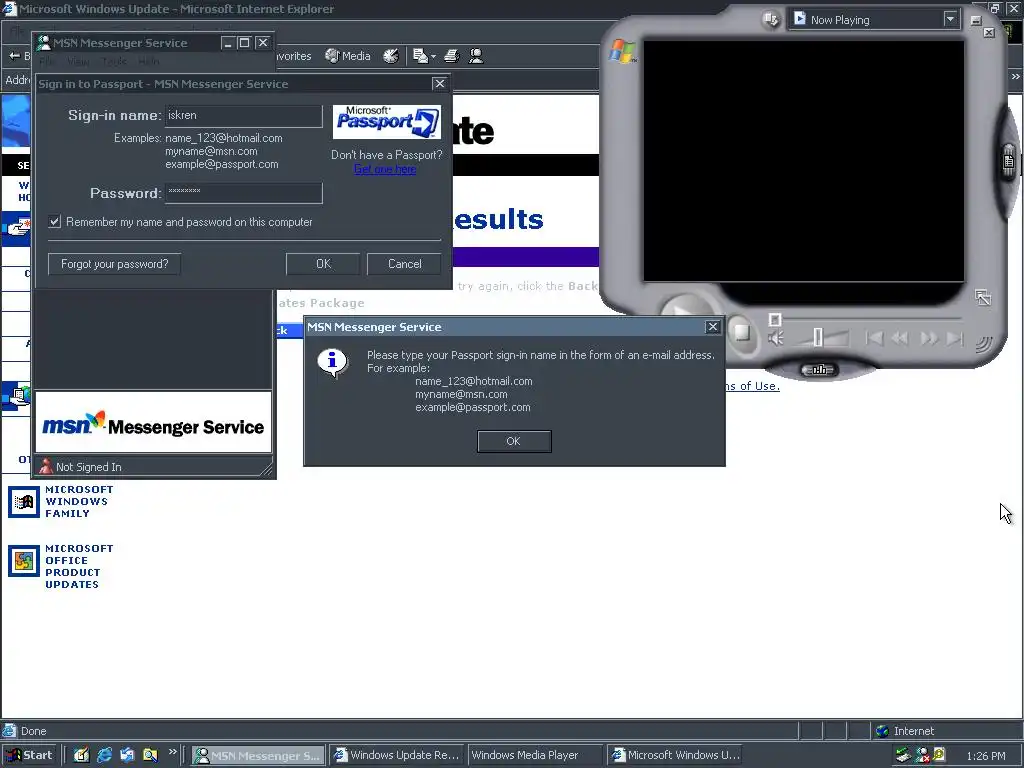Mute the Media Player sound
Screen dimensions: 1024x768
pos(775,338)
